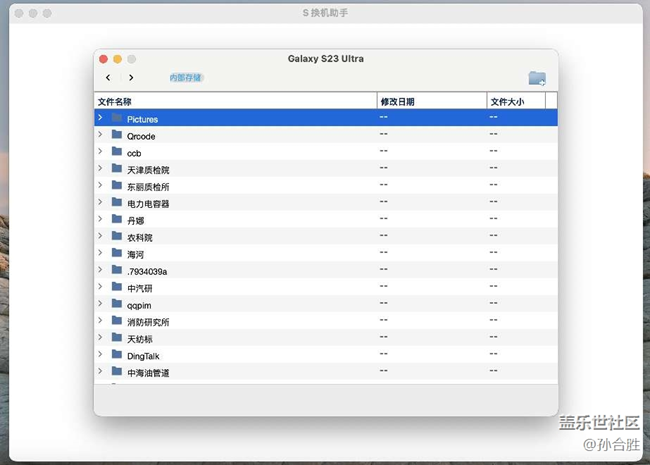The width and height of the screenshot is (650, 465).
Task: Click the DingTalk folder icon
Action: coord(117,355)
